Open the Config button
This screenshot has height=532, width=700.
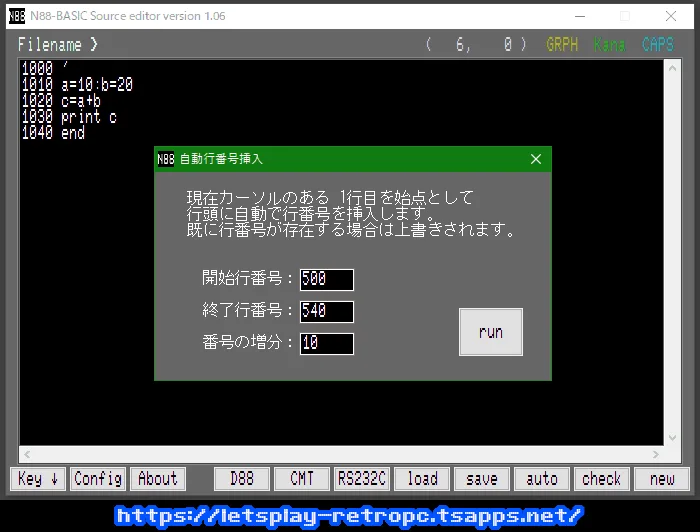pyautogui.click(x=98, y=479)
